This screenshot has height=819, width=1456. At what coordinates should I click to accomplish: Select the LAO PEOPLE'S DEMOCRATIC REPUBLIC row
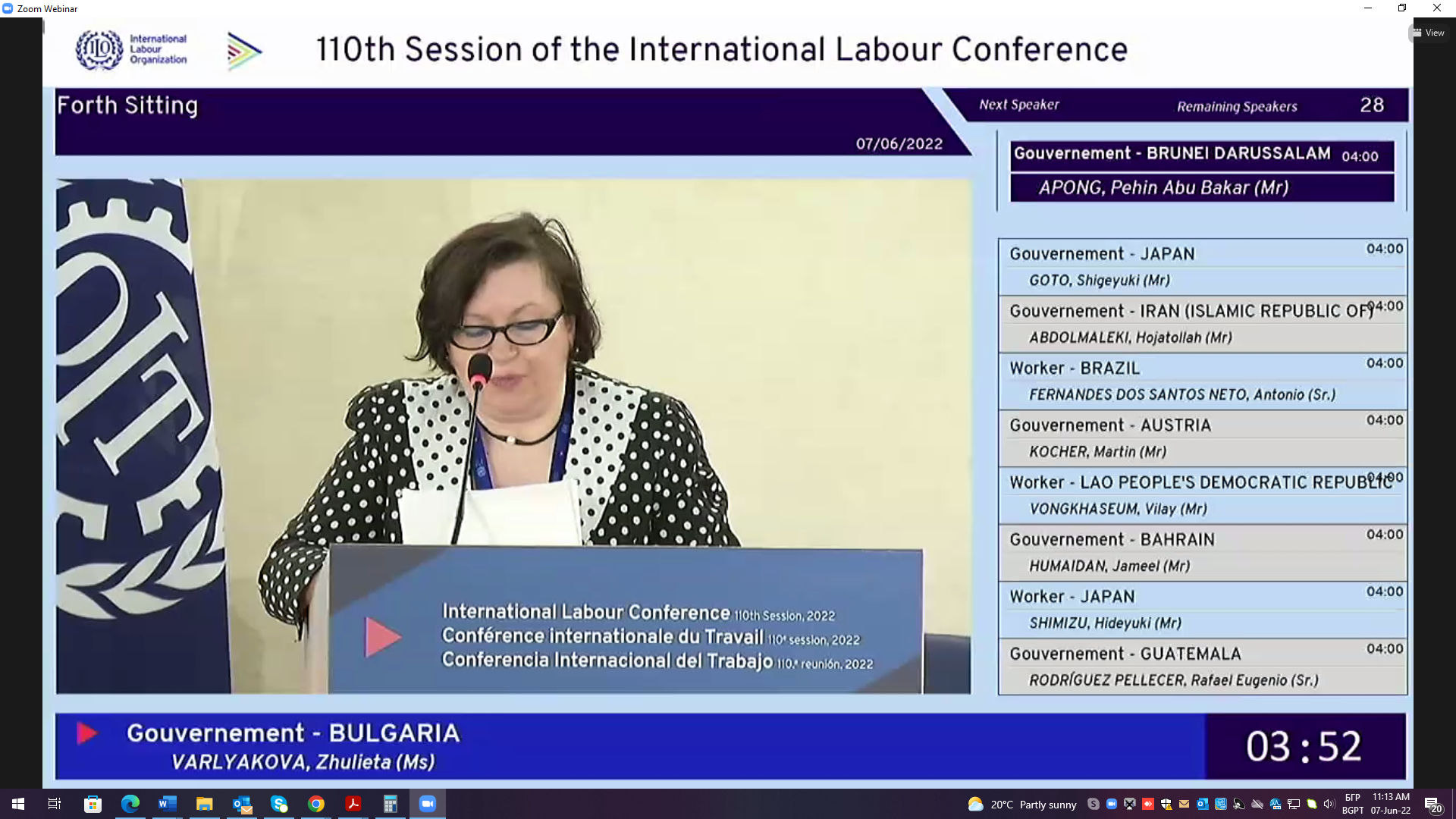tap(1203, 495)
